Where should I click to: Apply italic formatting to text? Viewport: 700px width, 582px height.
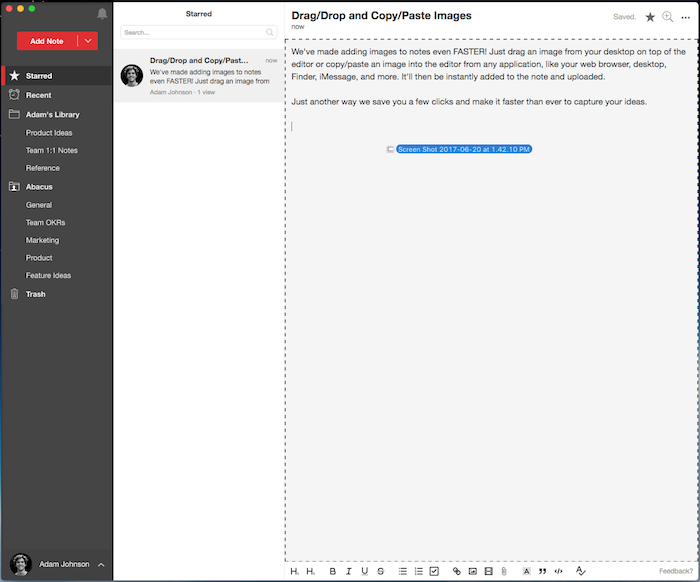pyautogui.click(x=348, y=571)
